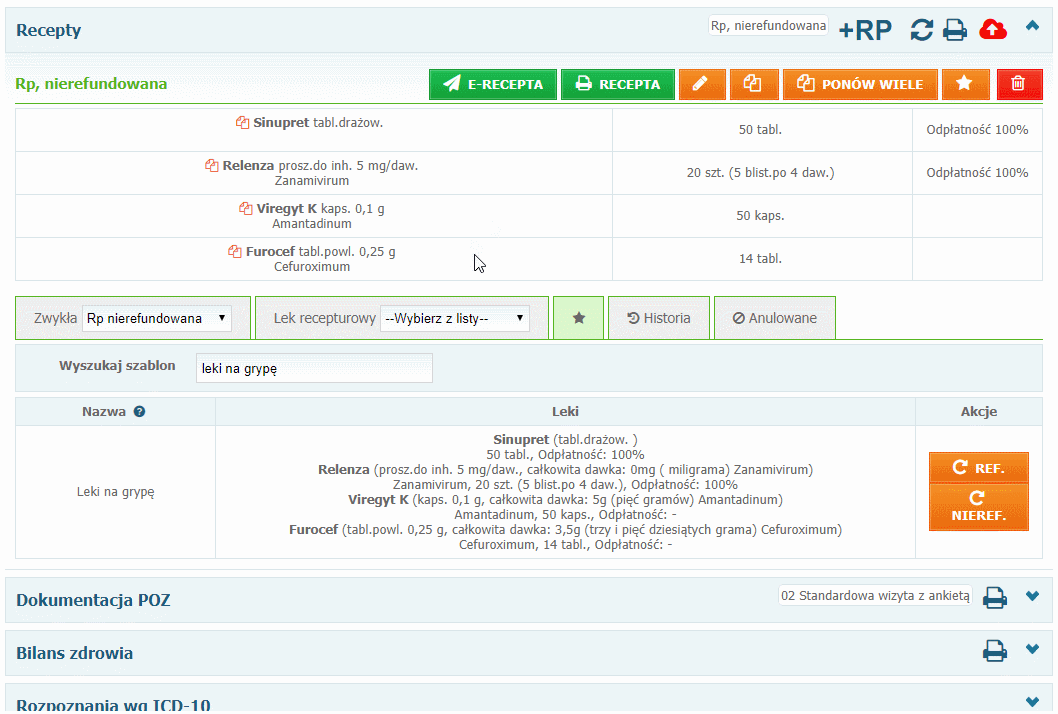
Task: Click the red cloud upload icon
Action: [x=993, y=30]
